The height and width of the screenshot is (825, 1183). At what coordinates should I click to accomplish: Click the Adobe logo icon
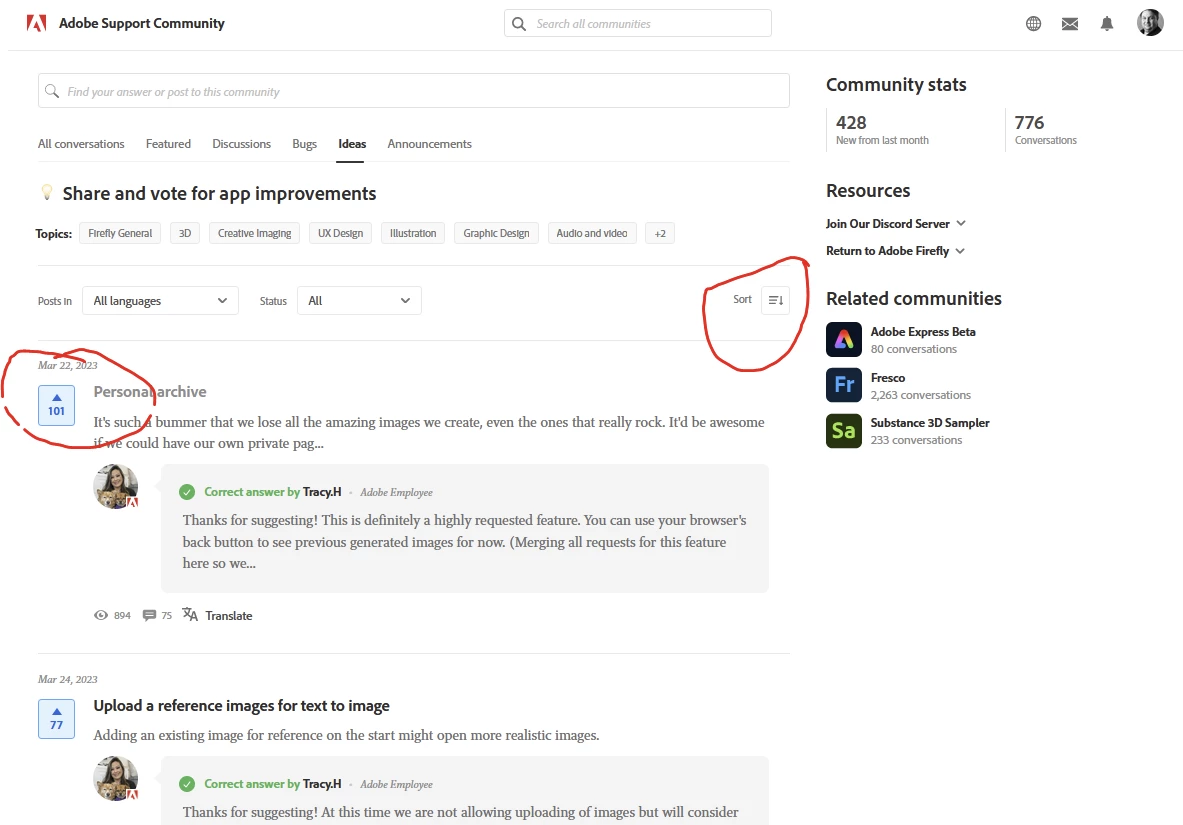click(36, 23)
